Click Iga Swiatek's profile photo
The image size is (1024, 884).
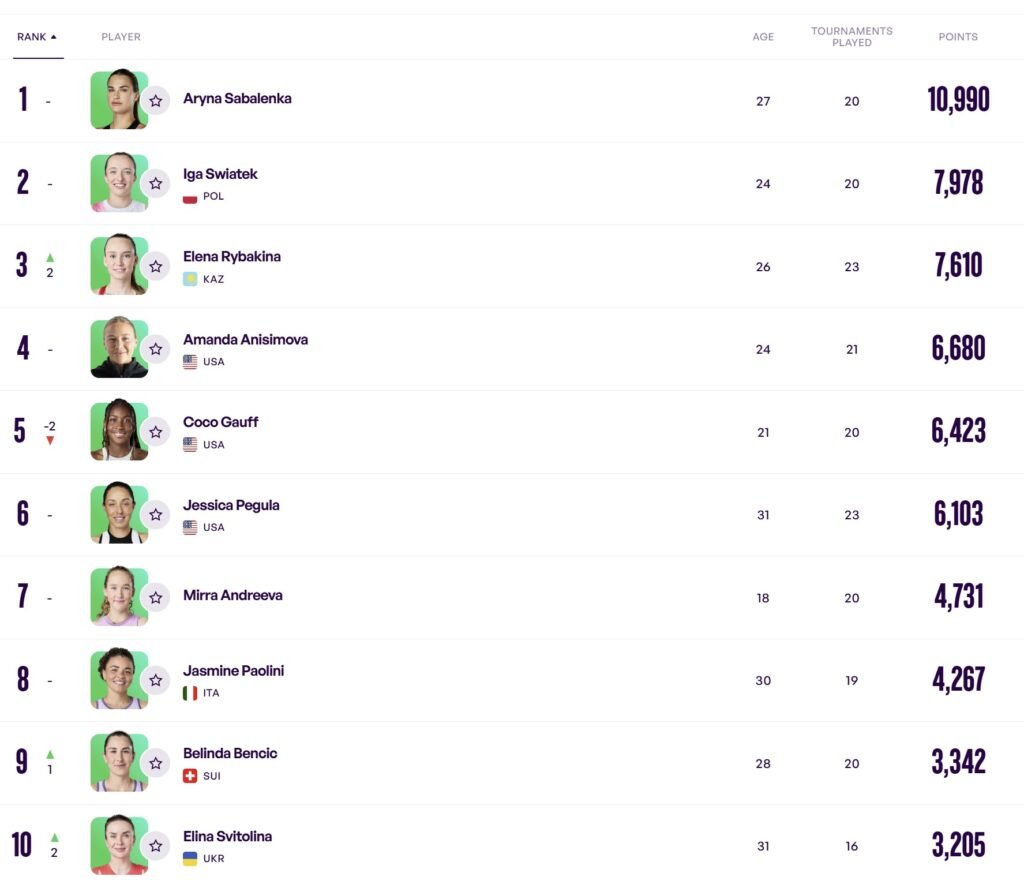(x=119, y=183)
